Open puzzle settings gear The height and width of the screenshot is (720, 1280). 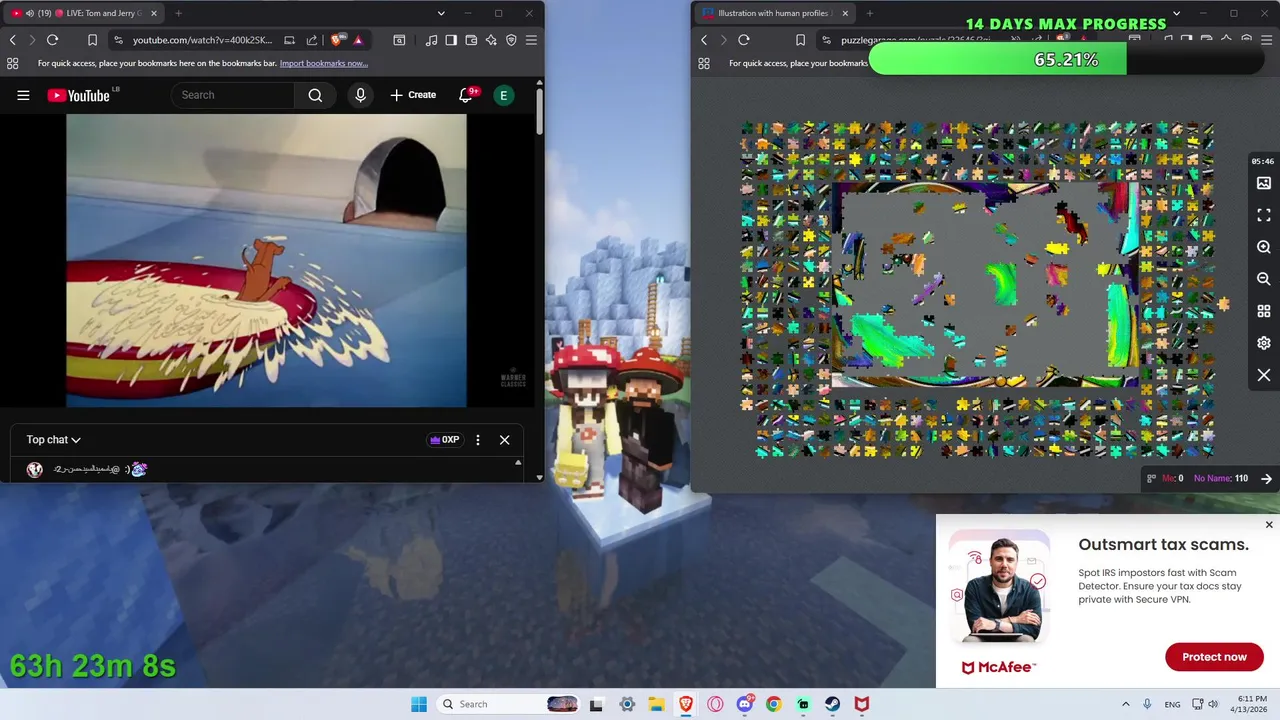tap(1264, 343)
